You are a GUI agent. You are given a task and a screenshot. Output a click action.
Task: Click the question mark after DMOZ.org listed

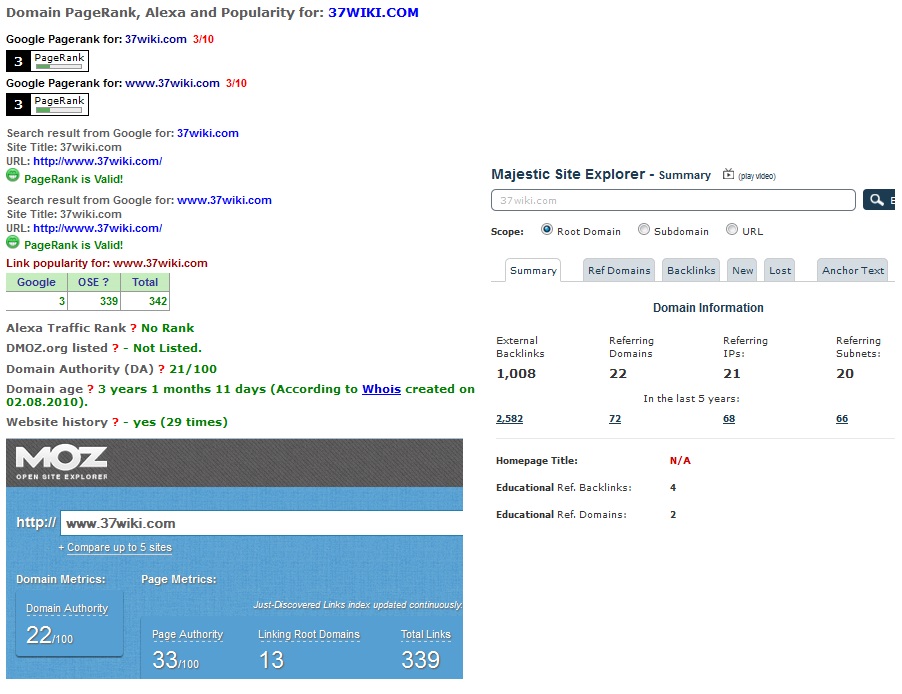pos(115,348)
